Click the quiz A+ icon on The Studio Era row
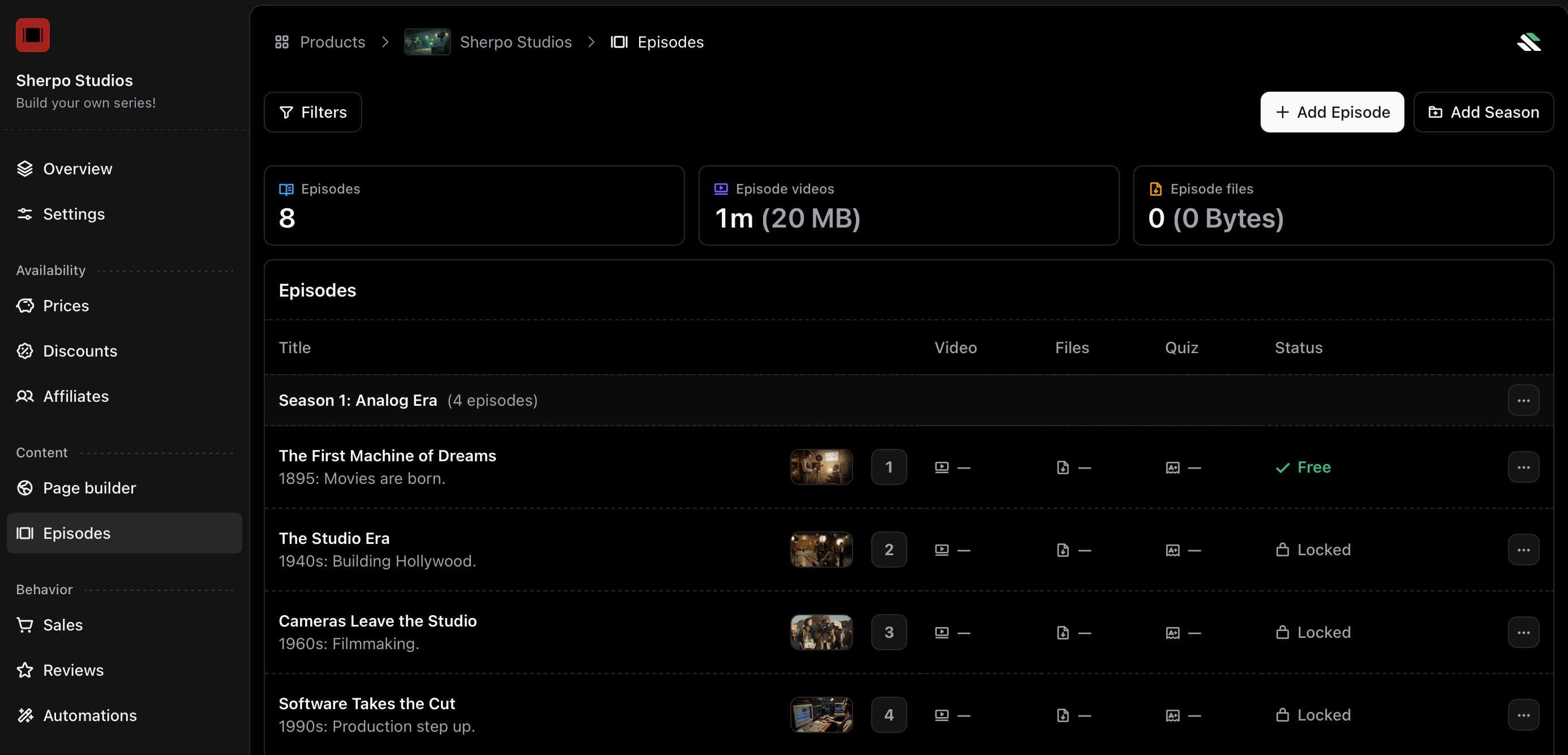1568x755 pixels. (1173, 550)
